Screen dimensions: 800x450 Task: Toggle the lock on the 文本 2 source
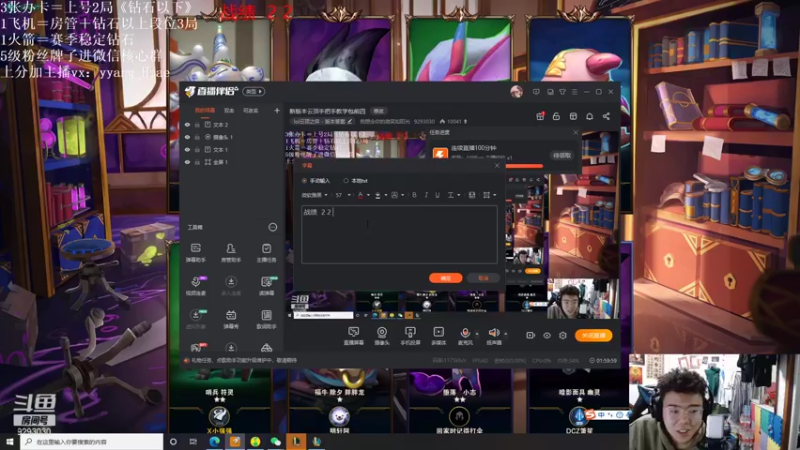(197, 124)
